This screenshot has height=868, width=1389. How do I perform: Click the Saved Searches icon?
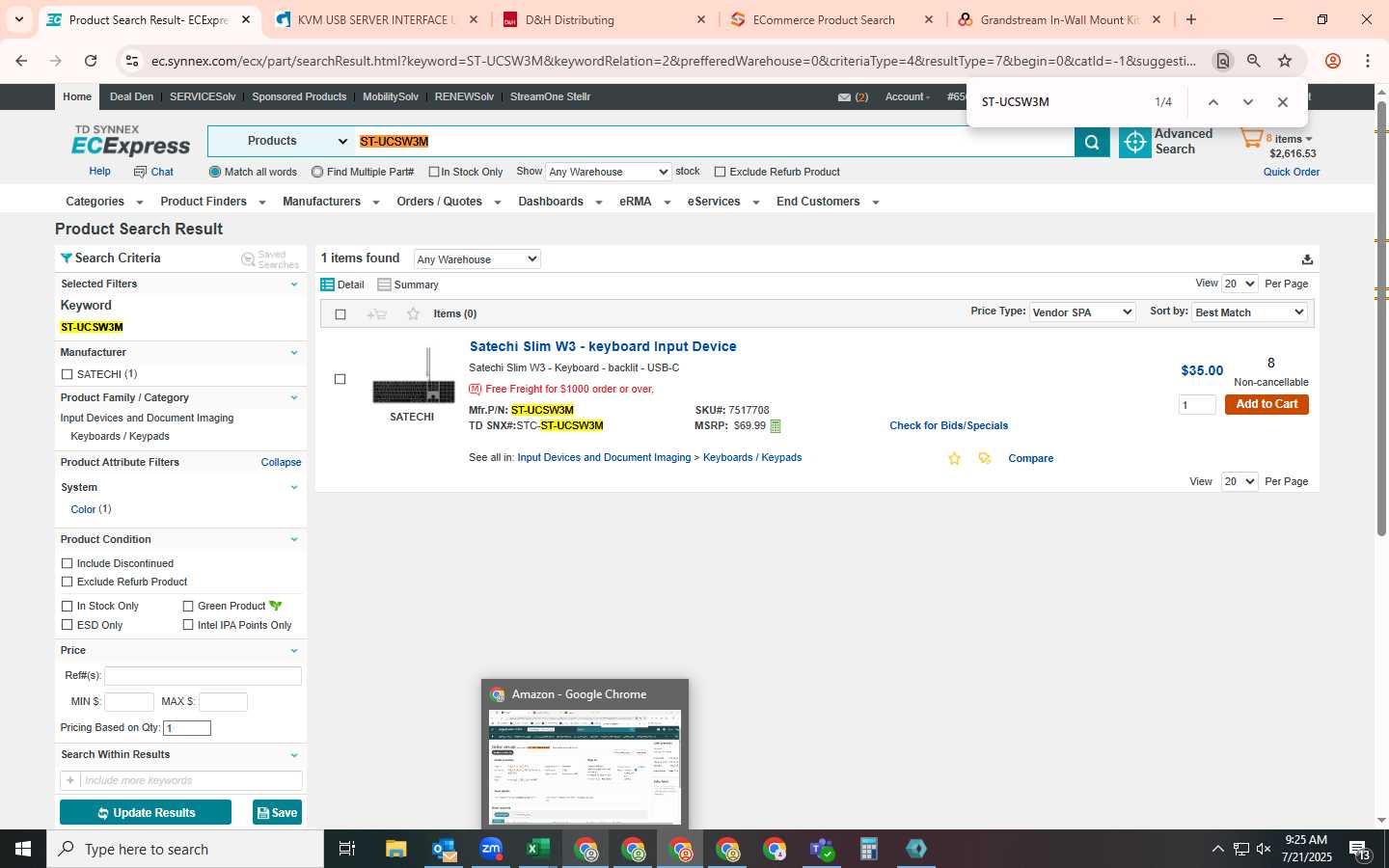click(248, 259)
